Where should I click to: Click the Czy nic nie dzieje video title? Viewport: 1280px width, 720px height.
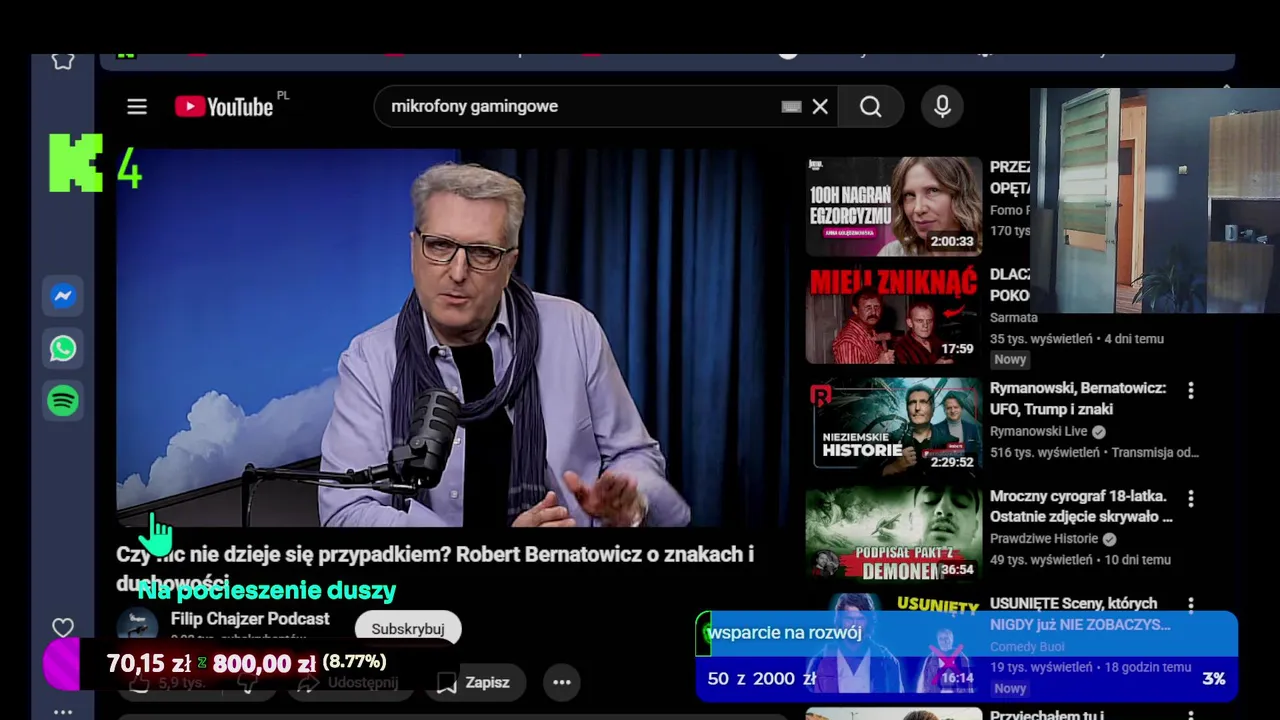pos(435,567)
